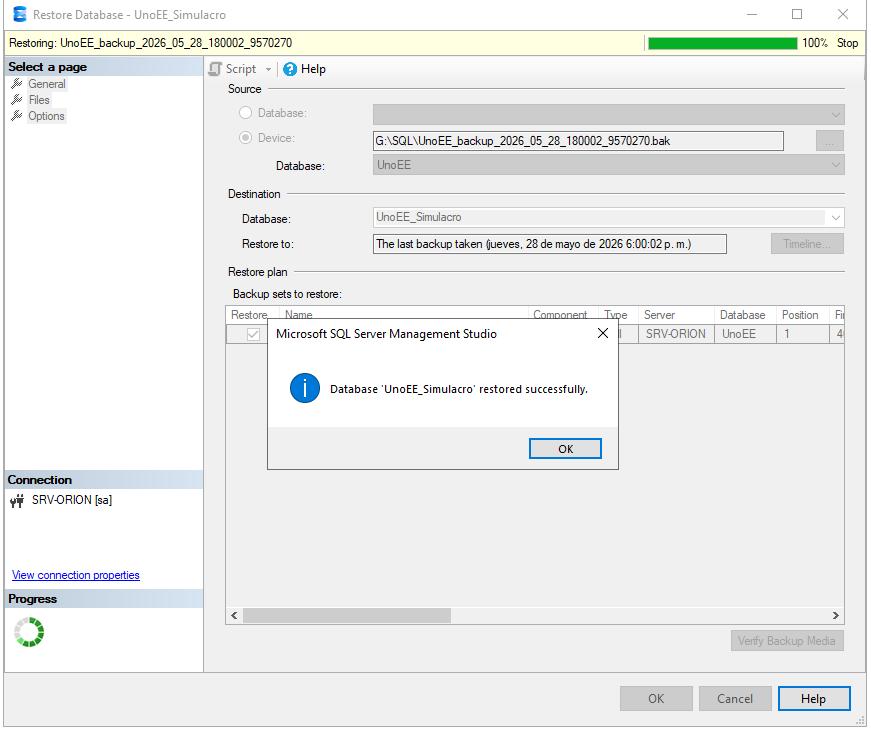Image resolution: width=871 pixels, height=729 pixels.
Task: Click the Script toolbar icon
Action: tap(215, 69)
